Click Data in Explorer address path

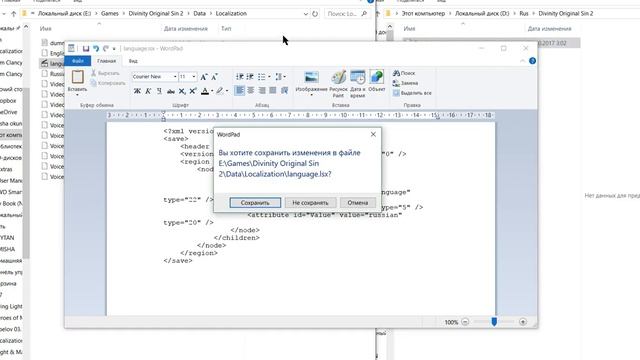tap(200, 13)
